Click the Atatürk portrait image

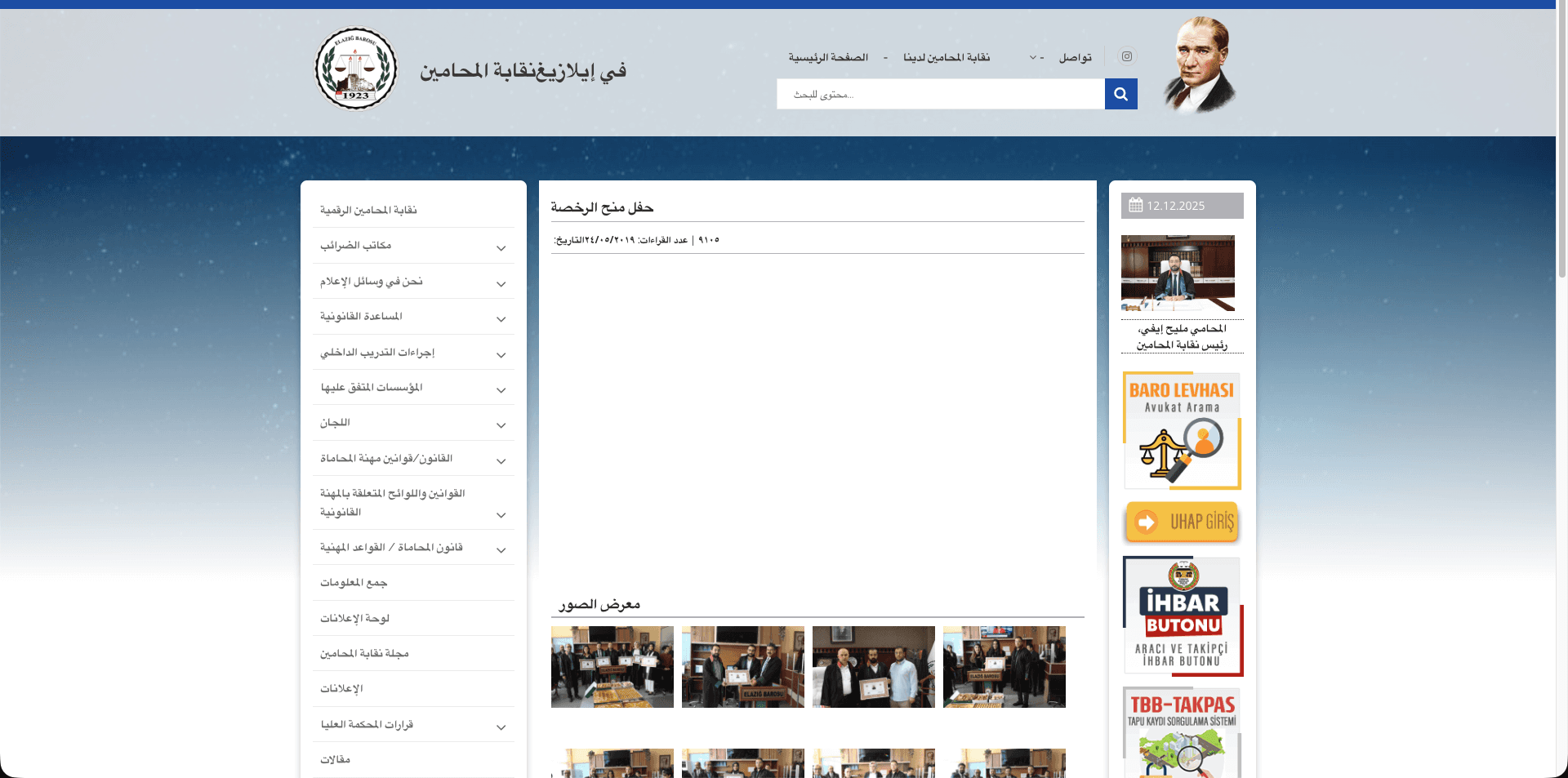1199,65
